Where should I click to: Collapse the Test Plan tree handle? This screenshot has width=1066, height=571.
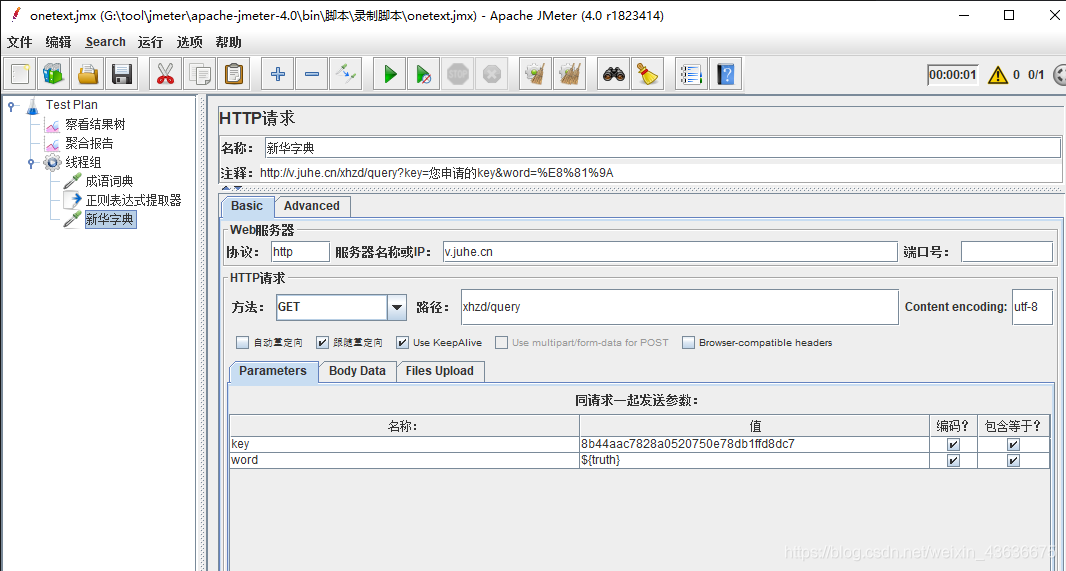(12, 105)
